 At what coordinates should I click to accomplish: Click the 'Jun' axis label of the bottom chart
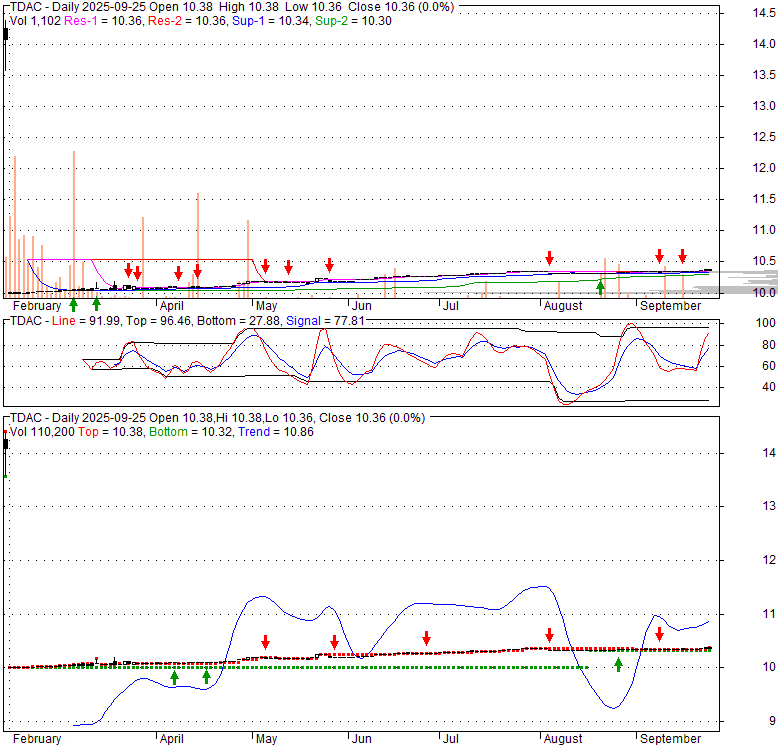point(362,739)
